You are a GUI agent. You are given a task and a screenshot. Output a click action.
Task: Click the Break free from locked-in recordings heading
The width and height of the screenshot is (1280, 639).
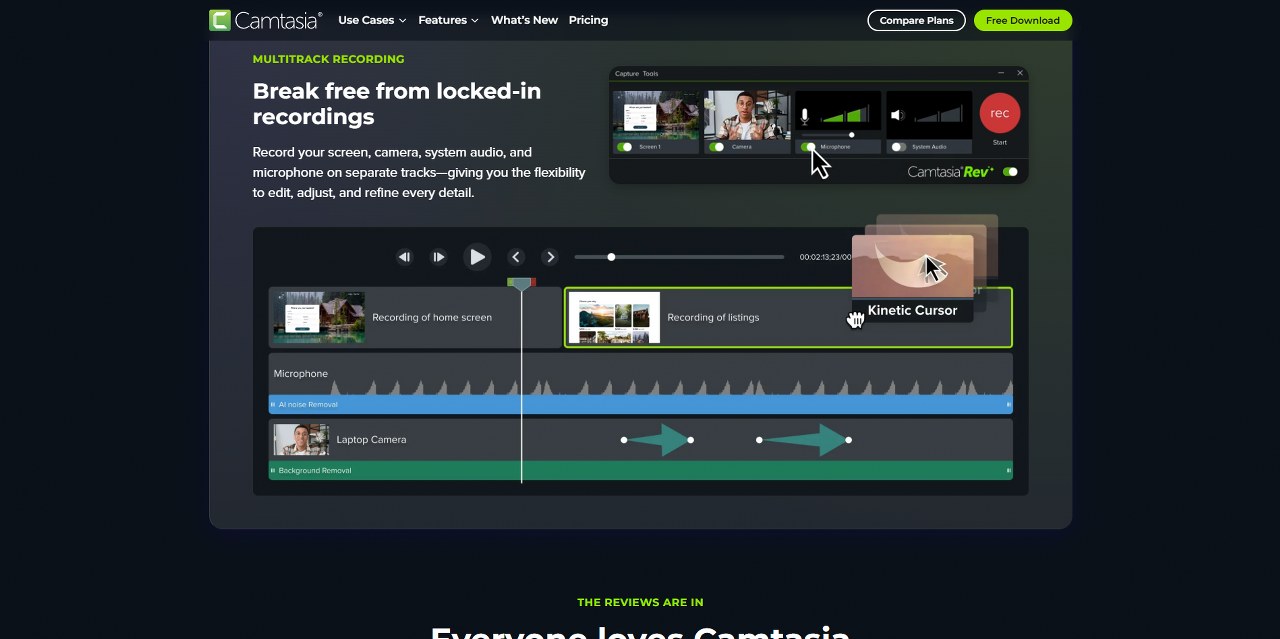(397, 104)
